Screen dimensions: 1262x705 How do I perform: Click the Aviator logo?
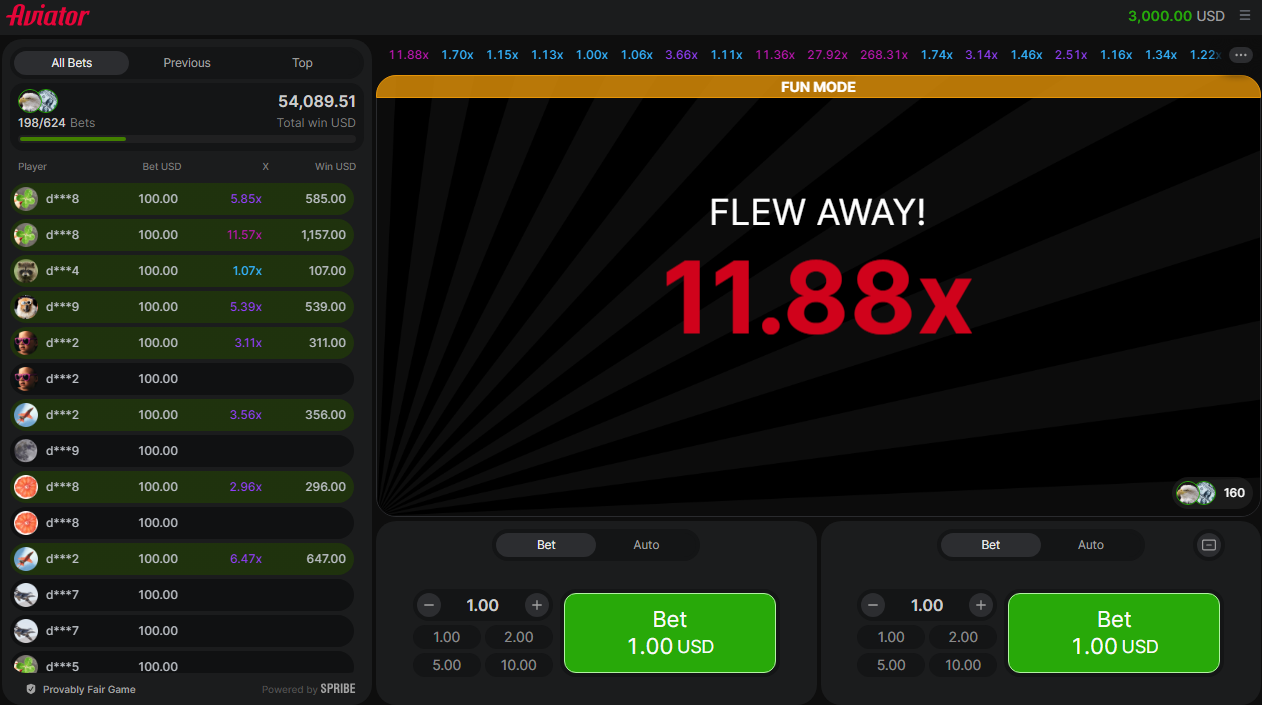(x=48, y=15)
